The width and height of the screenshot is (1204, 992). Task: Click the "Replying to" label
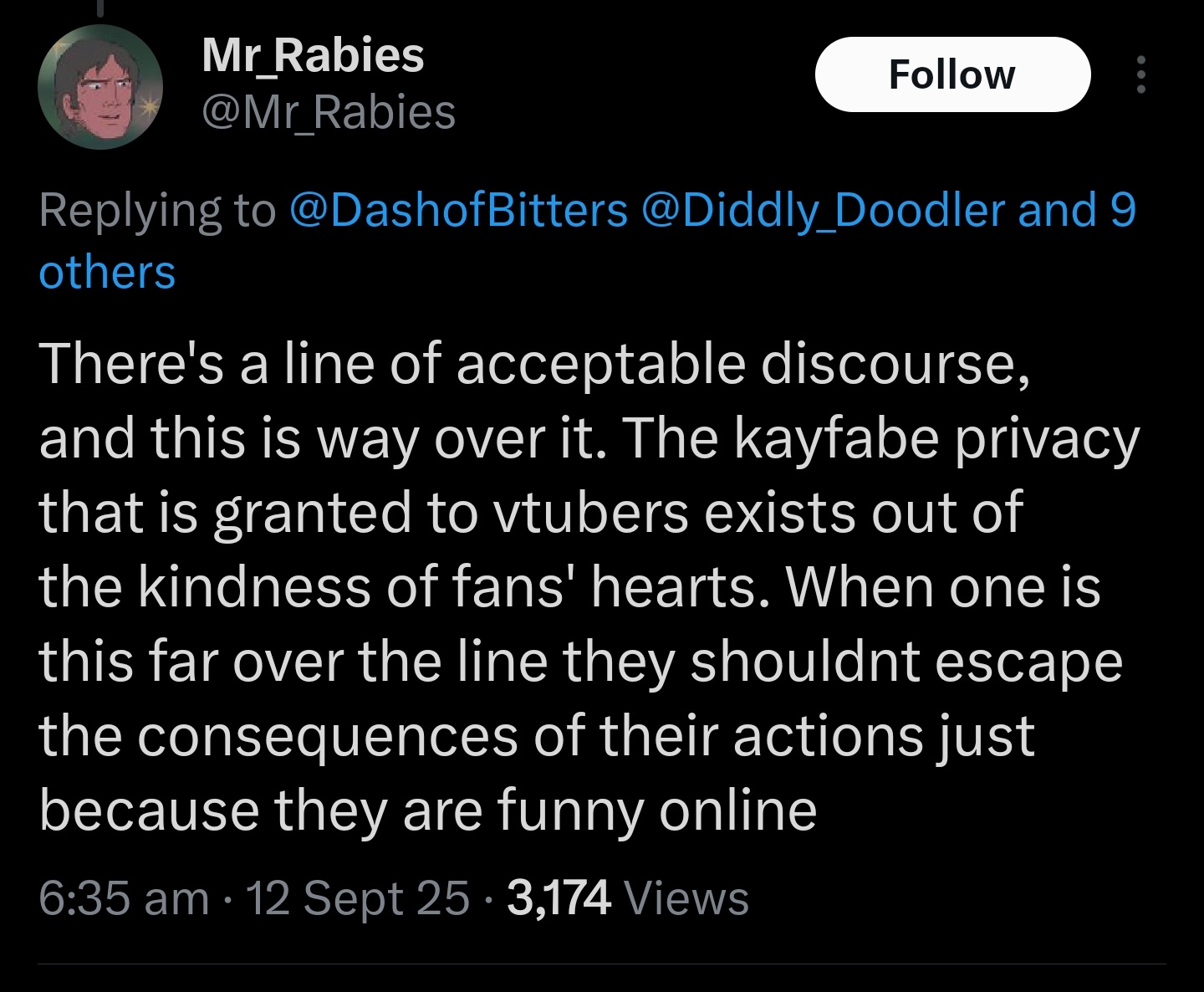click(156, 209)
